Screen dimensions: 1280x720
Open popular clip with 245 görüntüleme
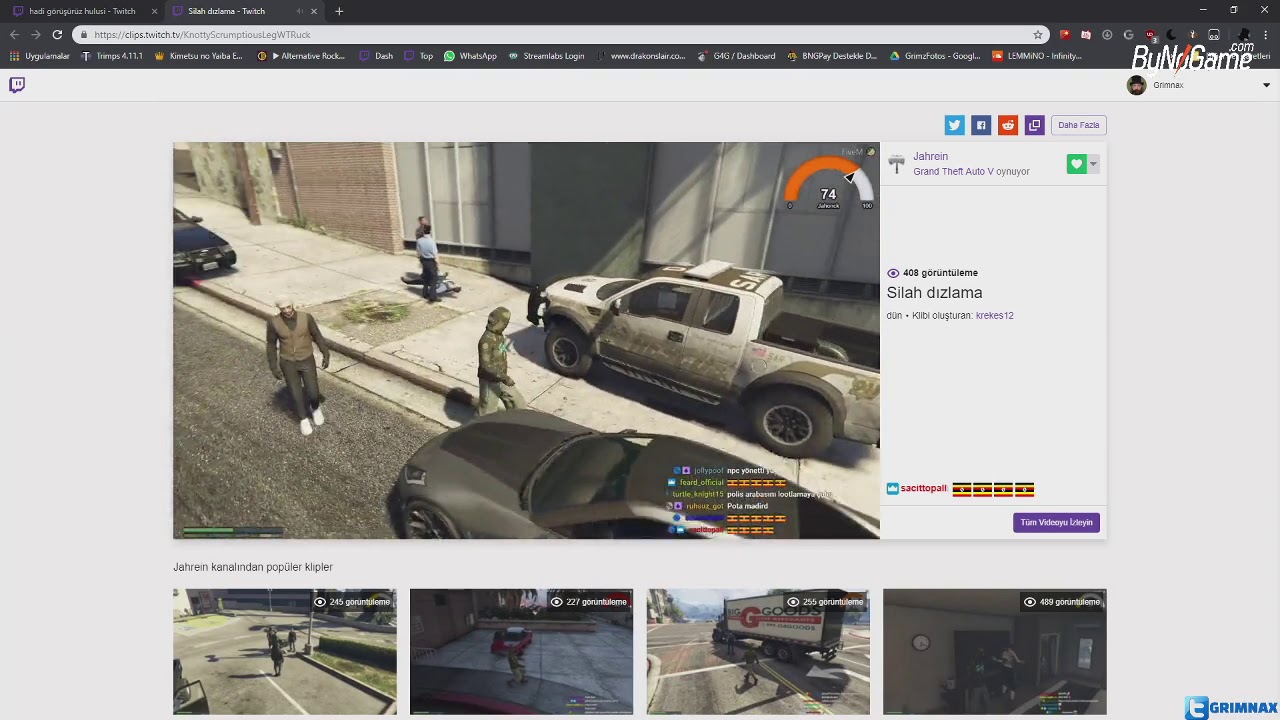pyautogui.click(x=284, y=652)
